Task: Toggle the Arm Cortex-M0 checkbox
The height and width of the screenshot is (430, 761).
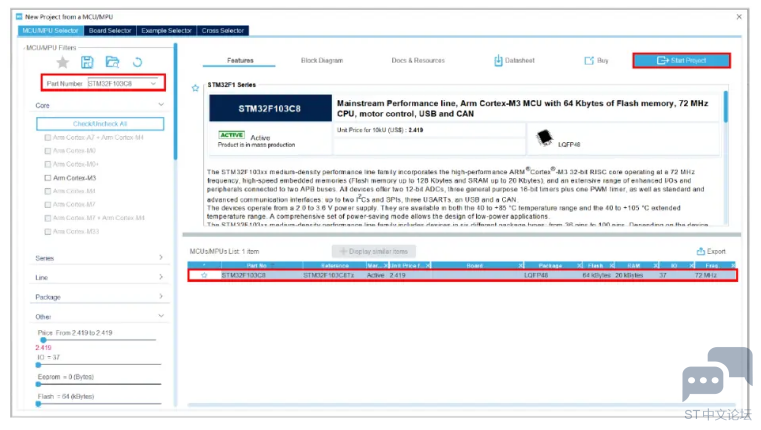Action: (x=48, y=151)
